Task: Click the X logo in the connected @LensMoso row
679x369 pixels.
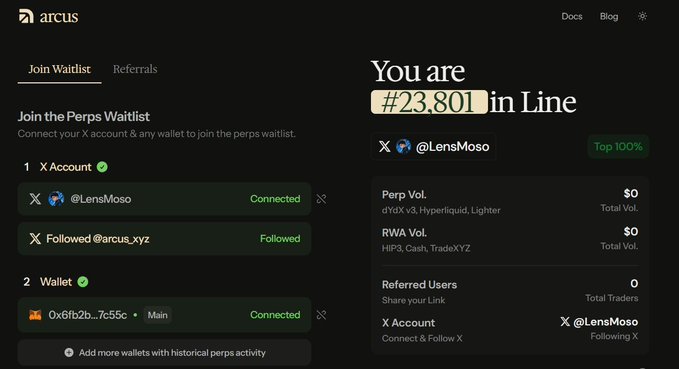Action: 35,199
